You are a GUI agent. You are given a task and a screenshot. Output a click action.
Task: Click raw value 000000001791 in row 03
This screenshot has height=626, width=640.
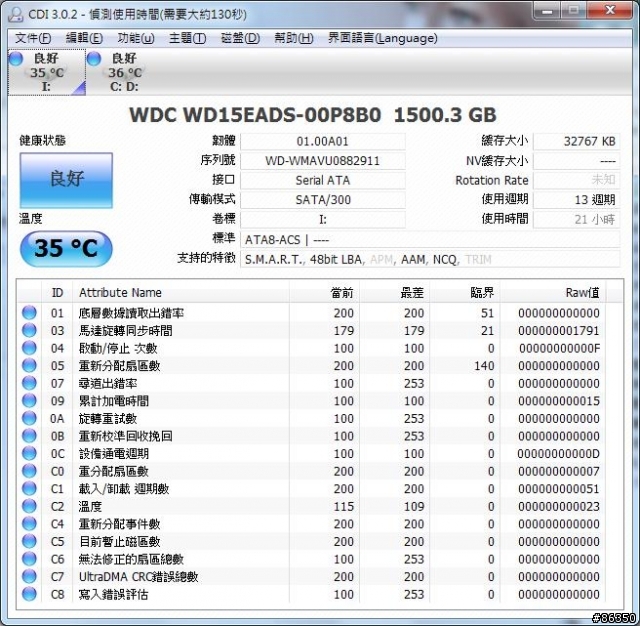(x=559, y=331)
